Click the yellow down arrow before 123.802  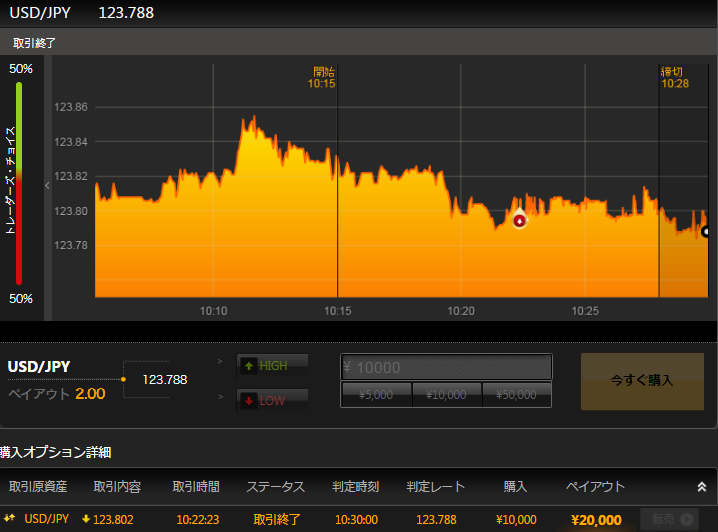[86, 519]
